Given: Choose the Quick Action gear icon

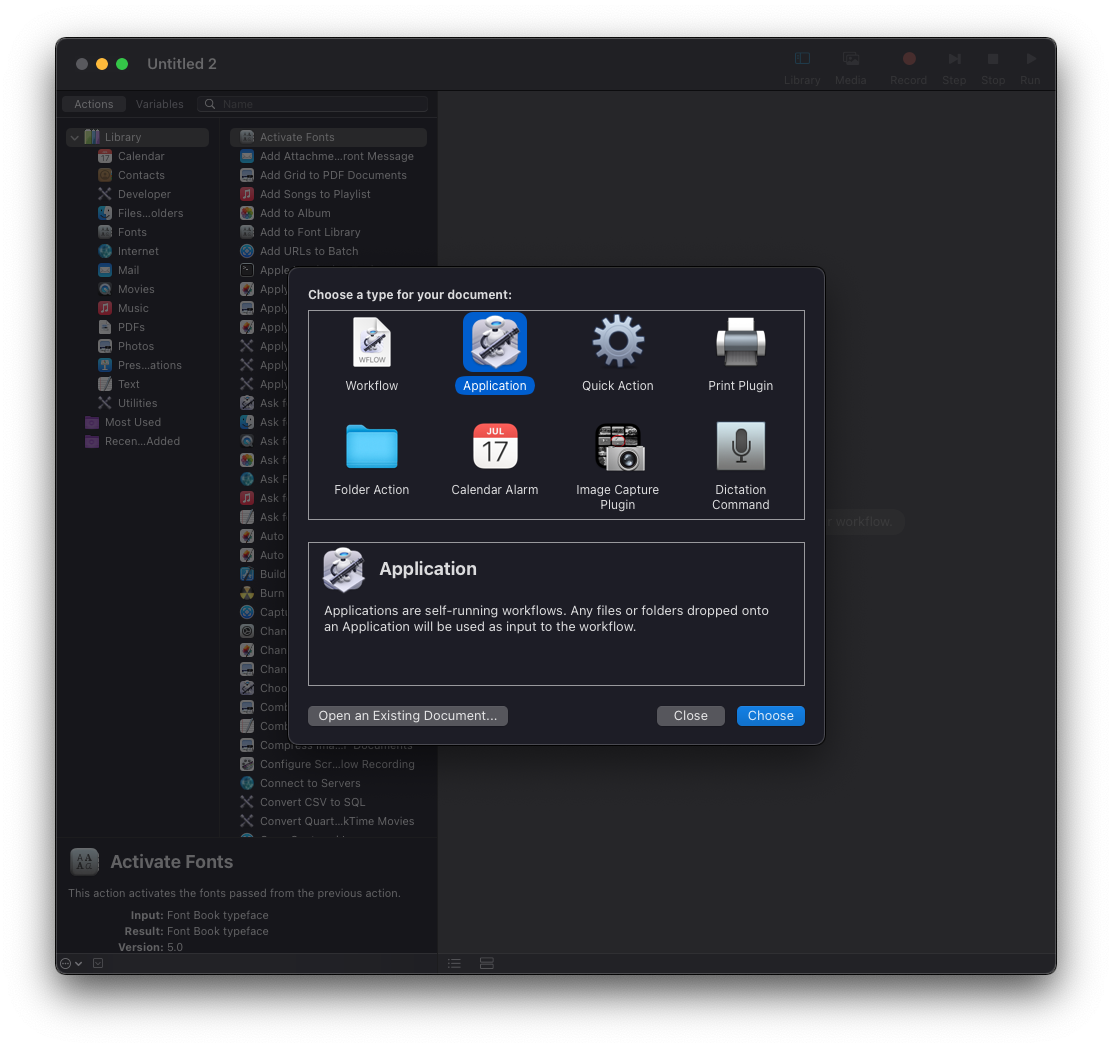Looking at the screenshot, I should pyautogui.click(x=617, y=343).
